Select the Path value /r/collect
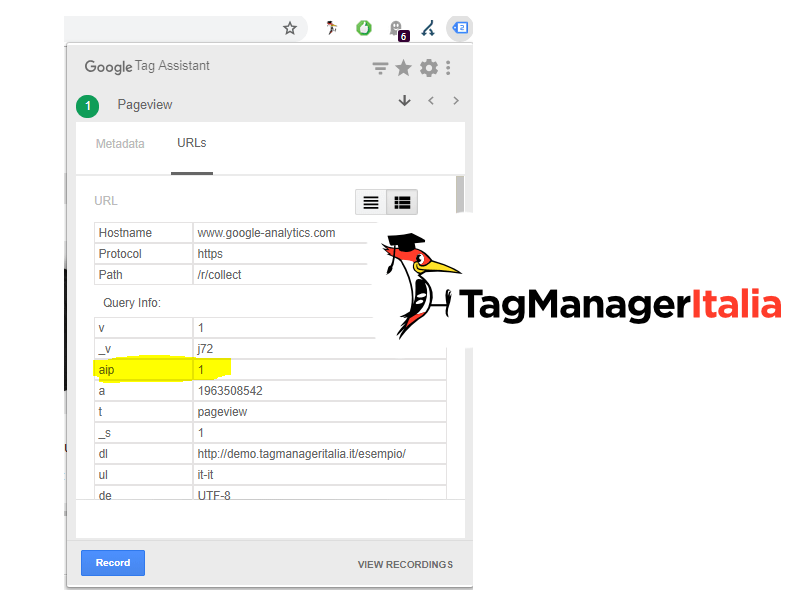Screen dimensions: 800x600 [219, 274]
